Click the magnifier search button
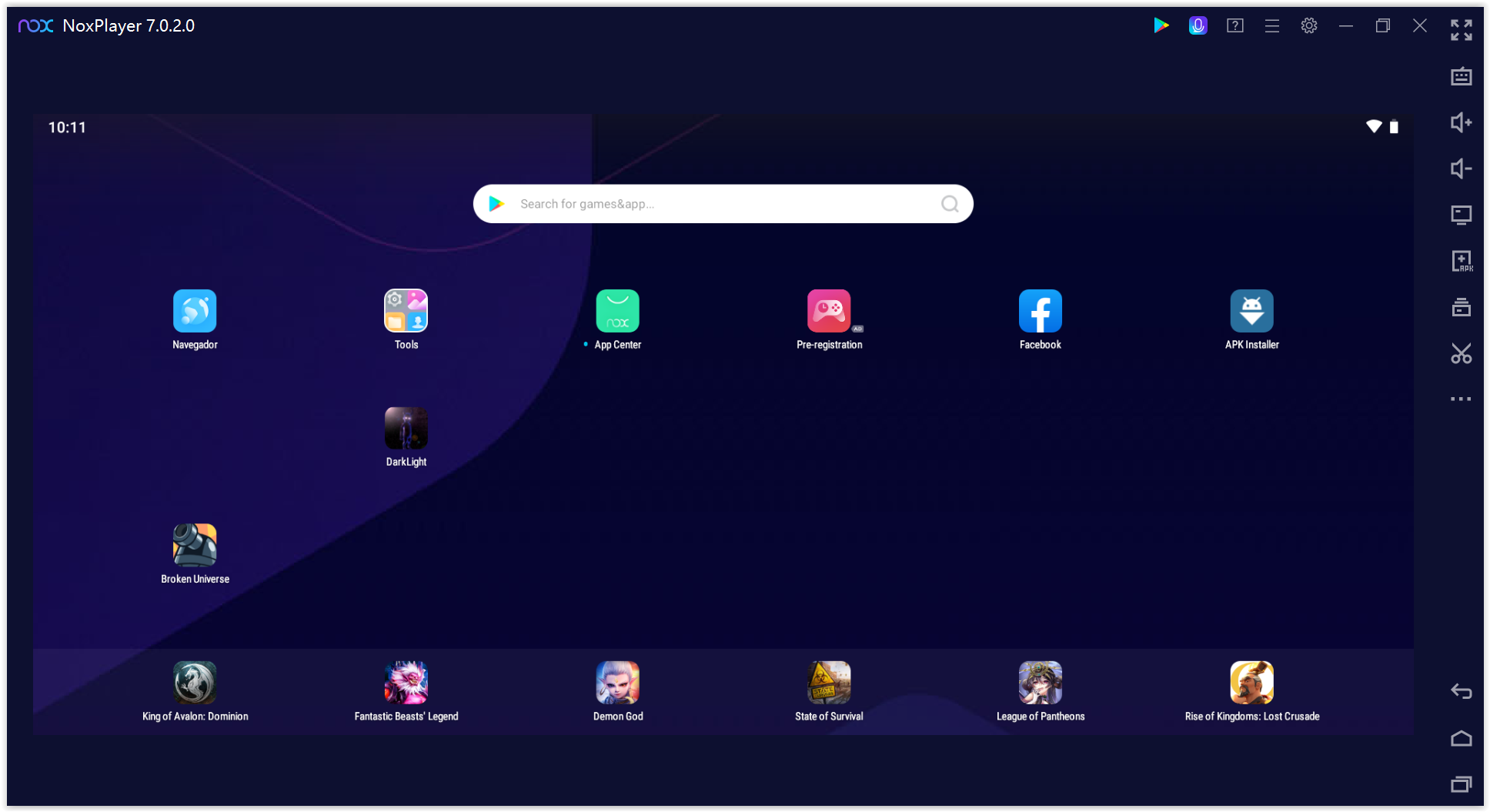Image resolution: width=1490 pixels, height=812 pixels. point(950,204)
